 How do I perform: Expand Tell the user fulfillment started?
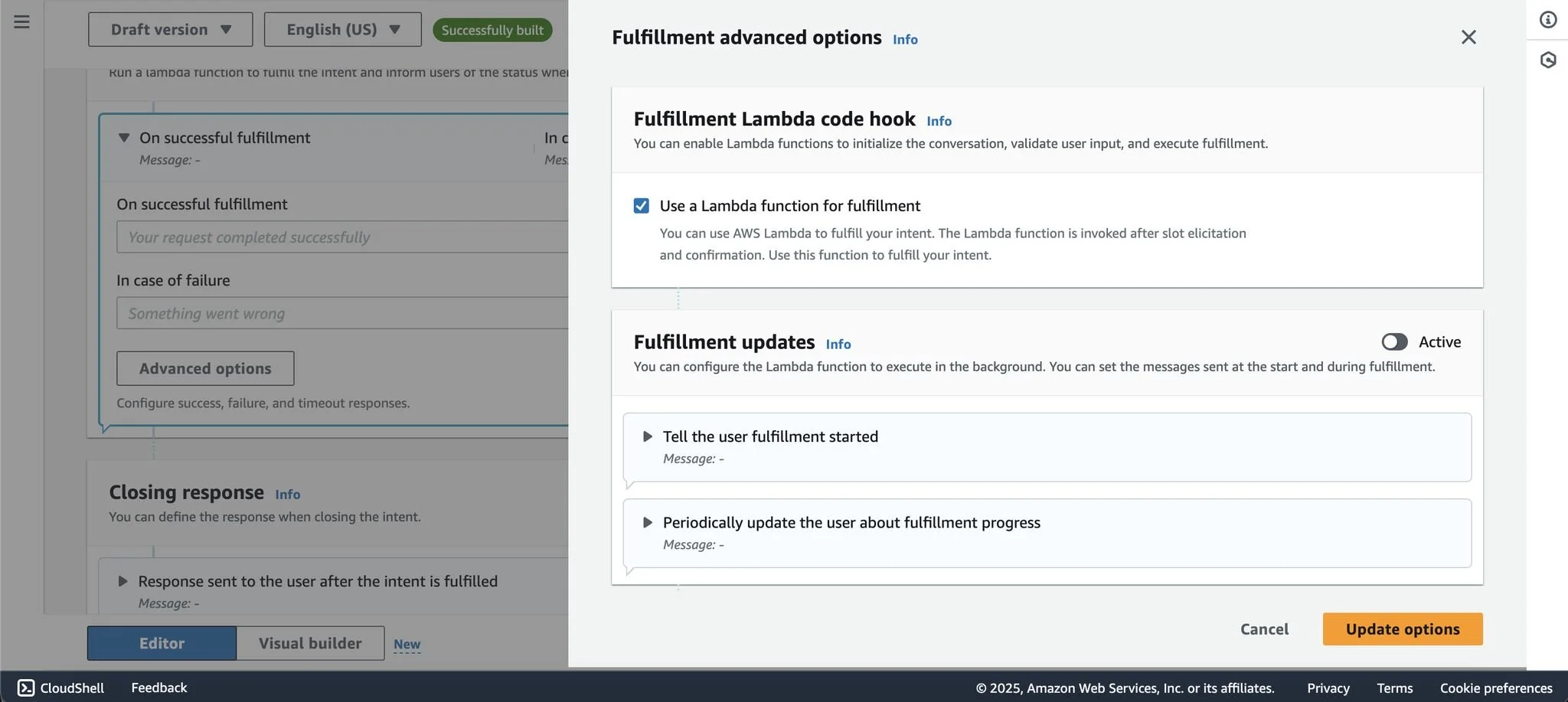647,436
